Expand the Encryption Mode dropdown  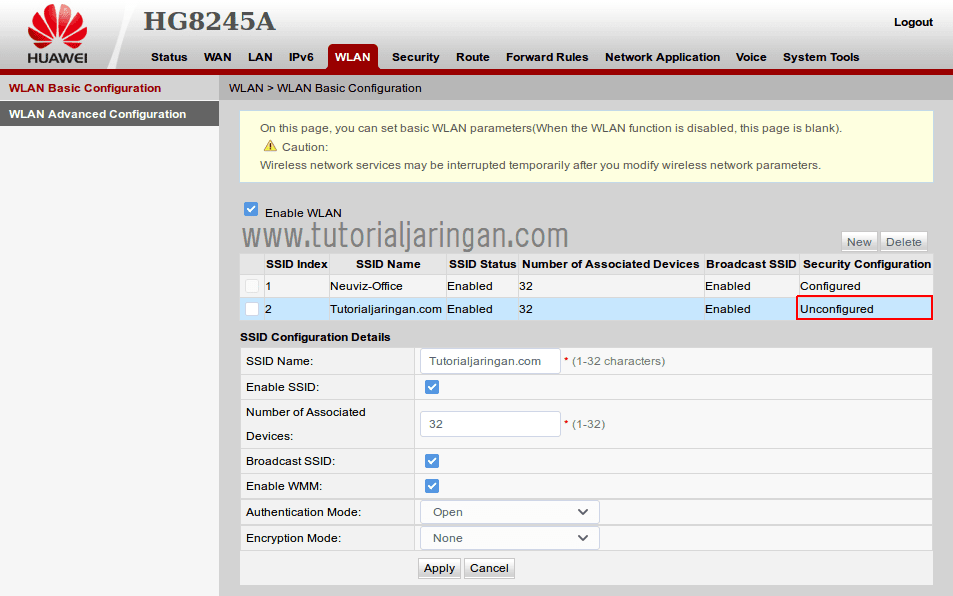(x=508, y=537)
